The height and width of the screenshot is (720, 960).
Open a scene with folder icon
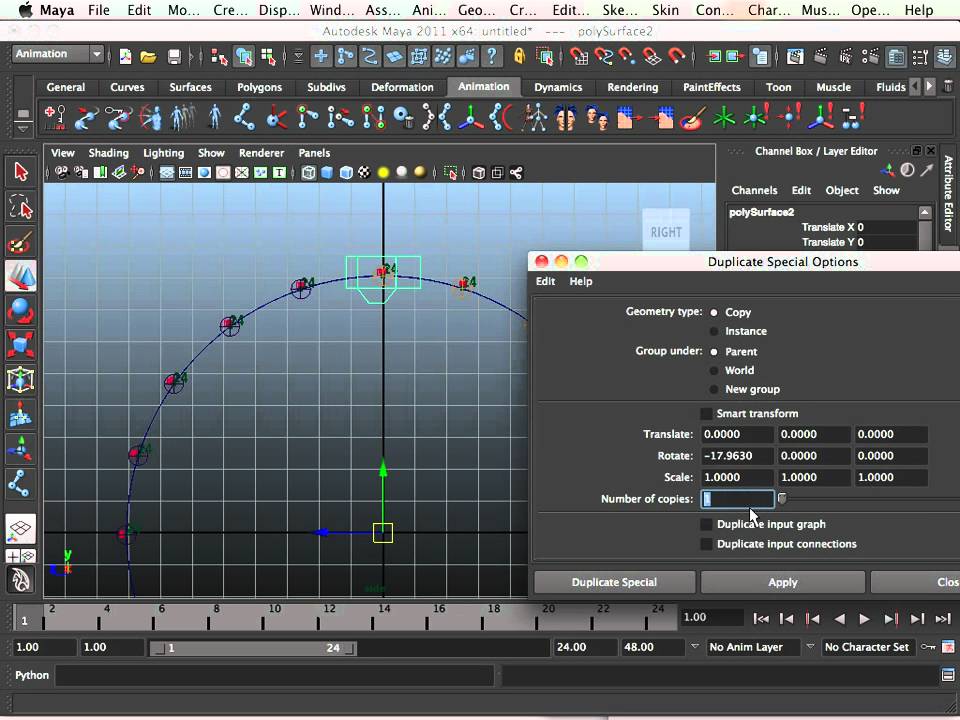[149, 57]
